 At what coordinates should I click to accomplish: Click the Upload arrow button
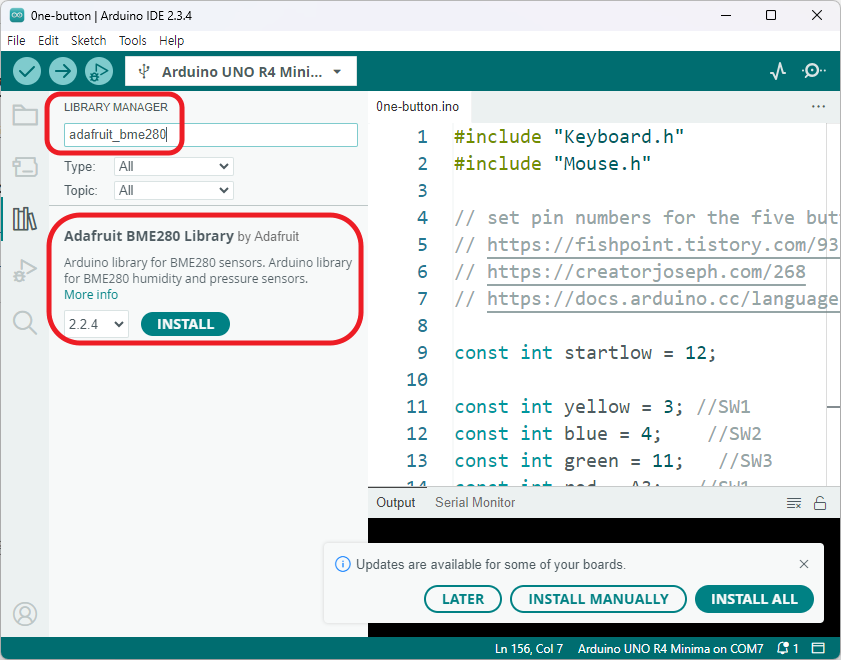[x=63, y=71]
